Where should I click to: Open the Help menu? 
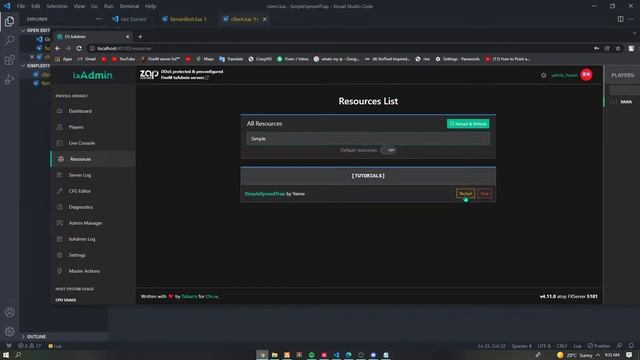point(150,6)
